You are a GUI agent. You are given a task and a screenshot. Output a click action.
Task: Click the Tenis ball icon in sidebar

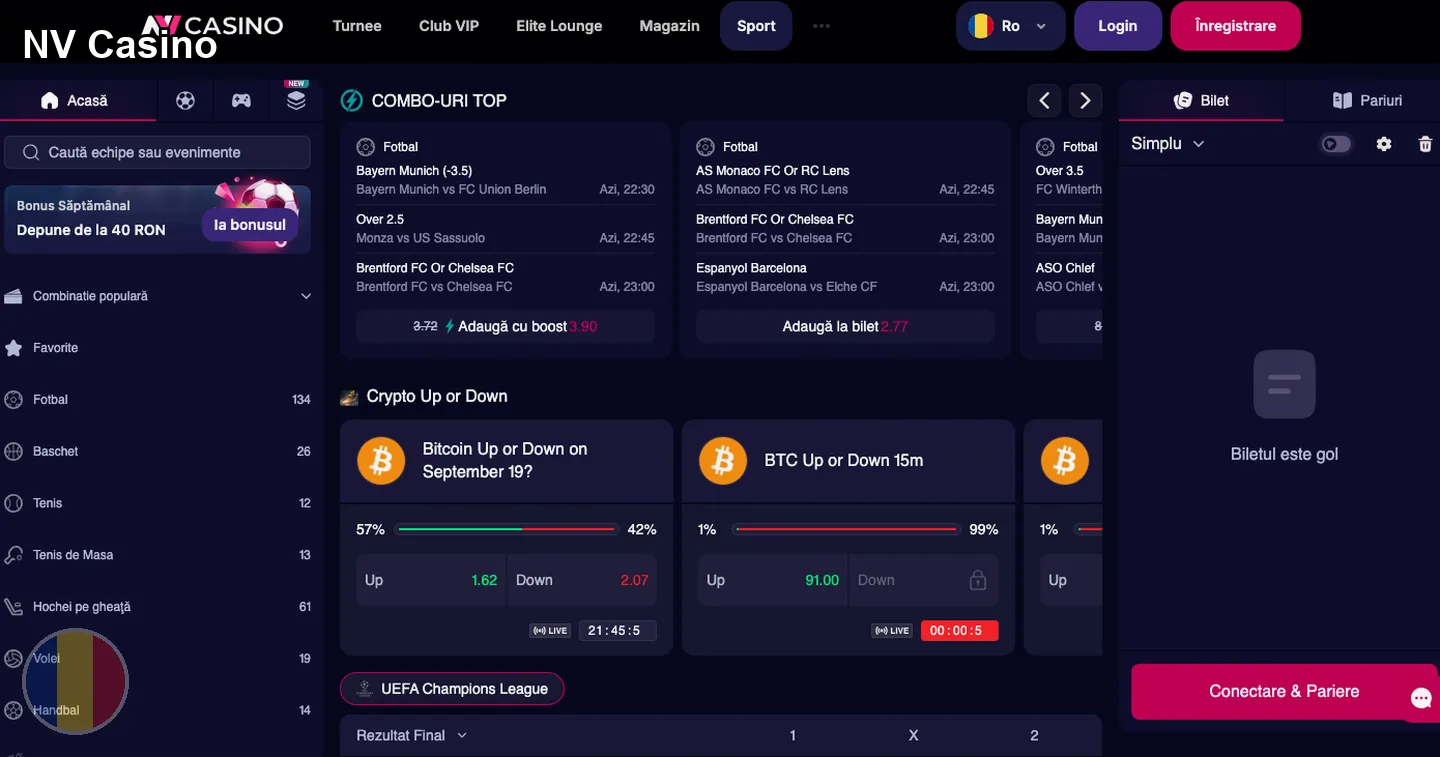pos(14,503)
